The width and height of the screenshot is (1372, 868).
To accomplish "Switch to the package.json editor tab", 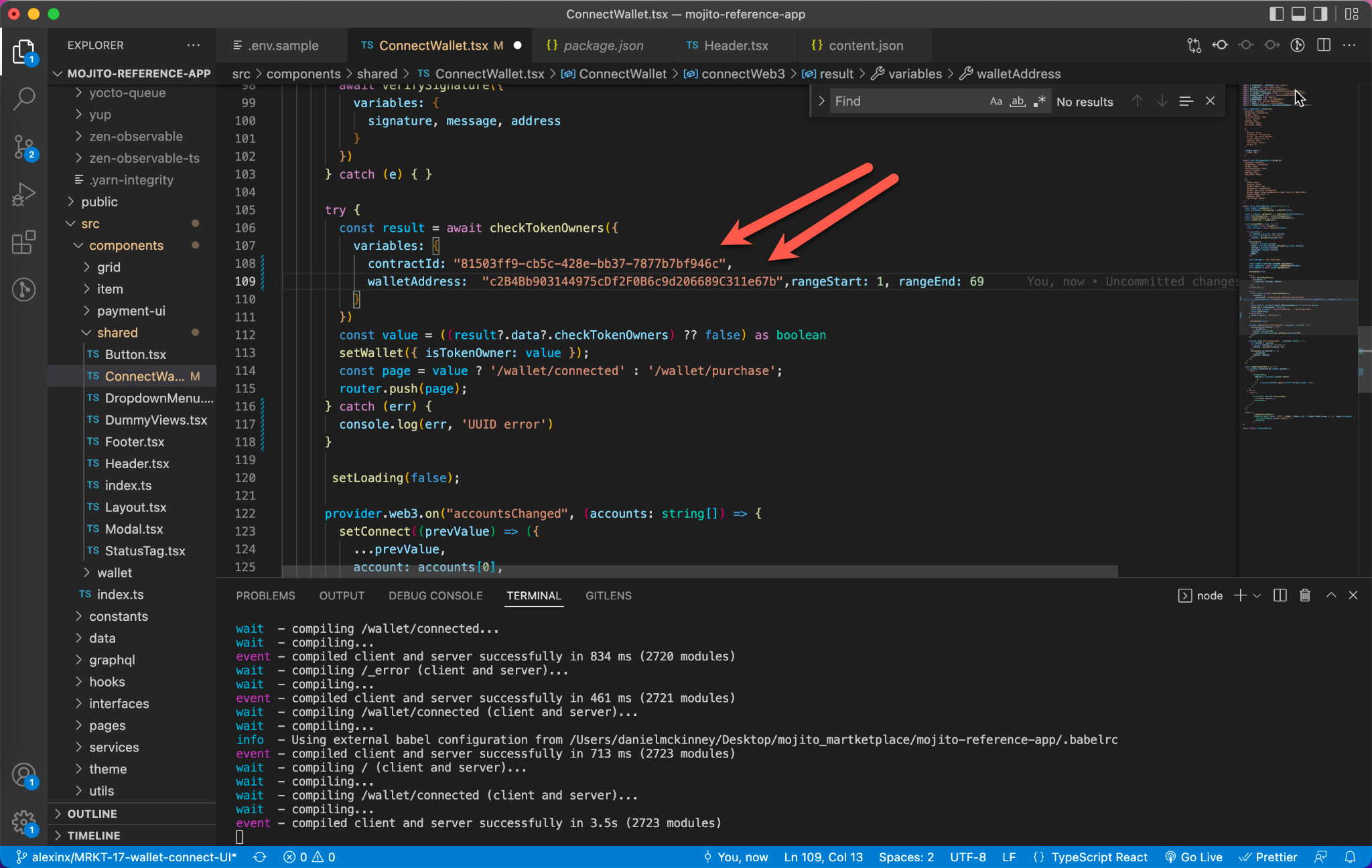I will [602, 46].
